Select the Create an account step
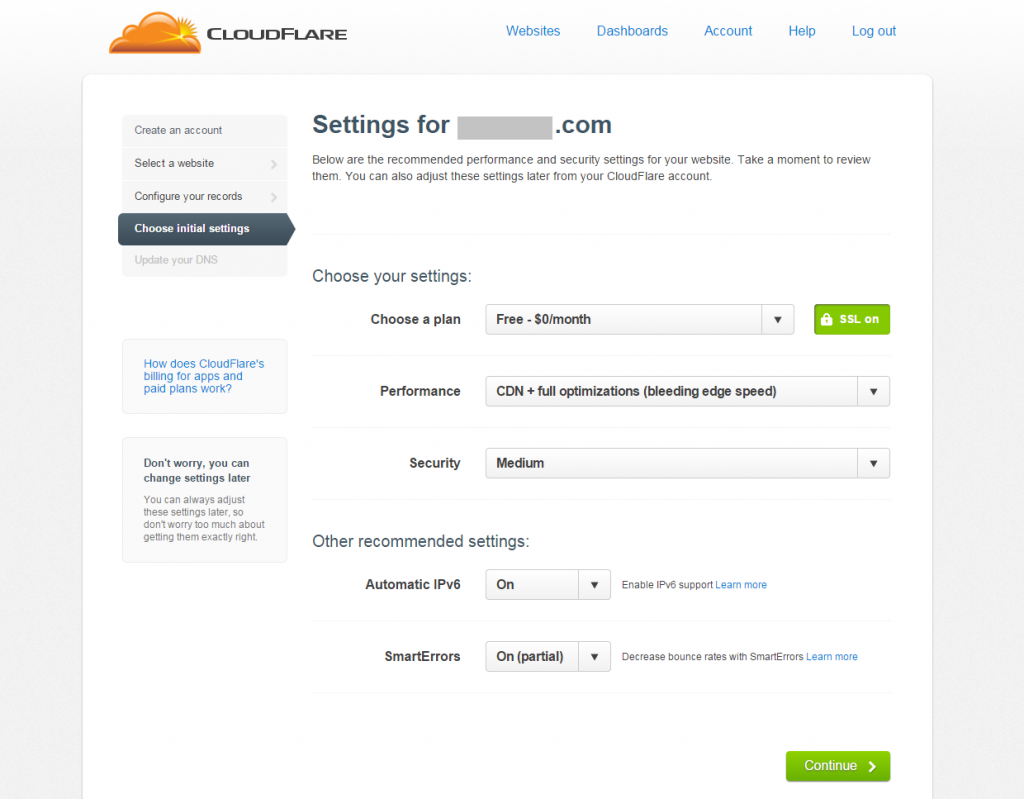The width and height of the screenshot is (1024, 799). 204,131
